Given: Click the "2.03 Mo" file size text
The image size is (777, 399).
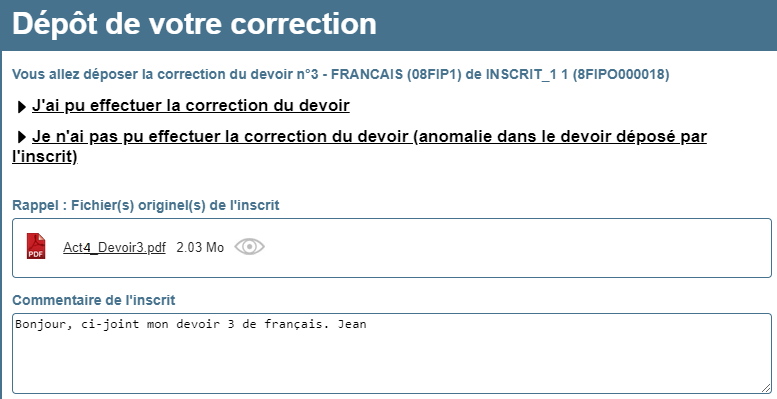Looking at the screenshot, I should 200,247.
